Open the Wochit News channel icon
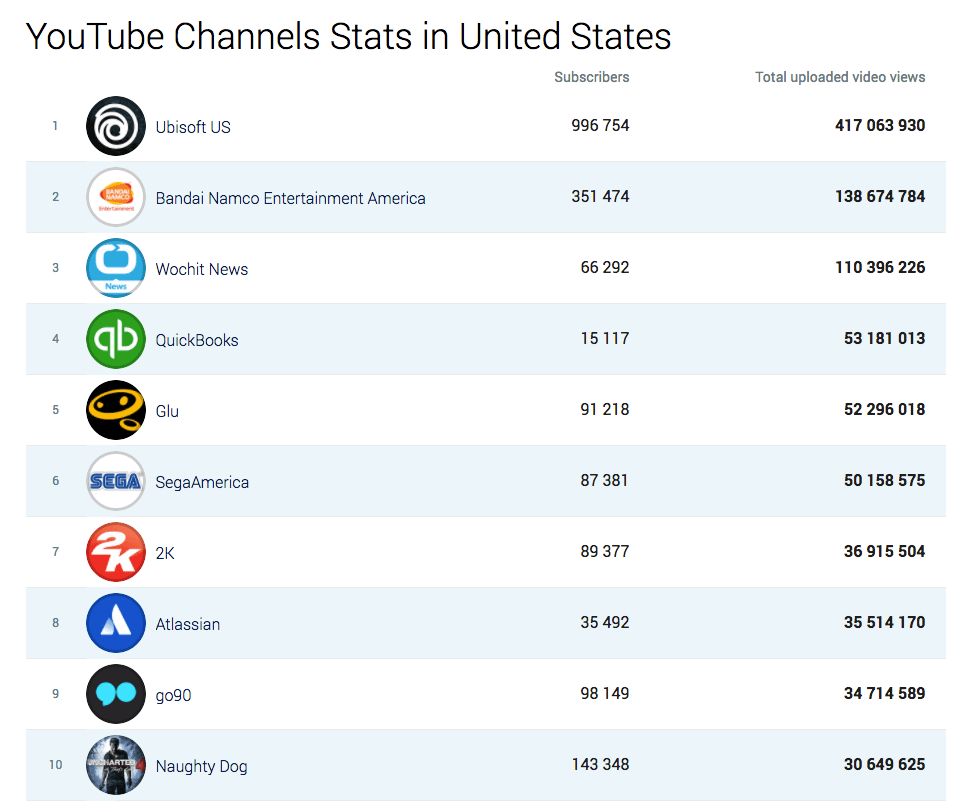975x808 pixels. click(116, 268)
